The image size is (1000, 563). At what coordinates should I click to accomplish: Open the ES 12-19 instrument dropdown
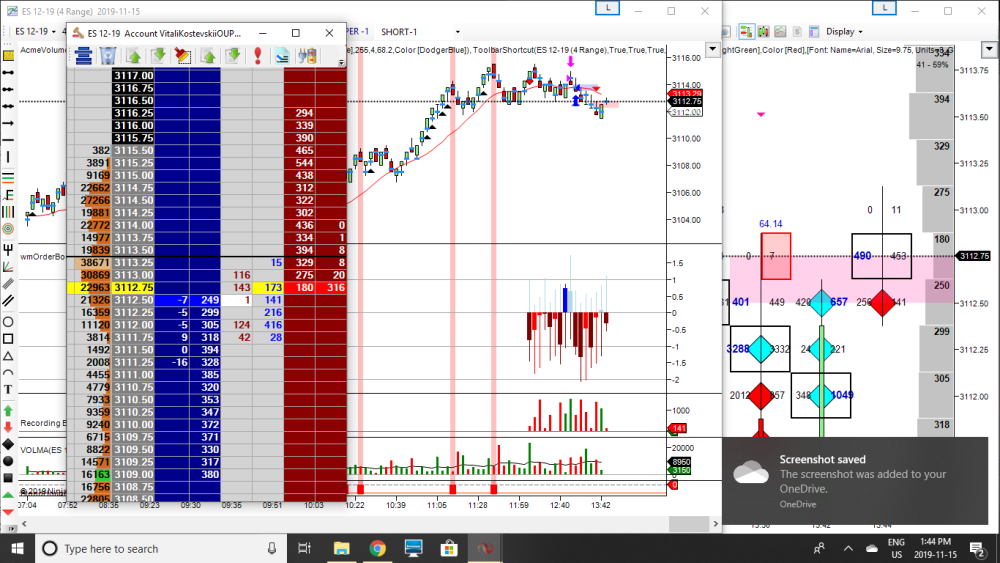[x=35, y=31]
